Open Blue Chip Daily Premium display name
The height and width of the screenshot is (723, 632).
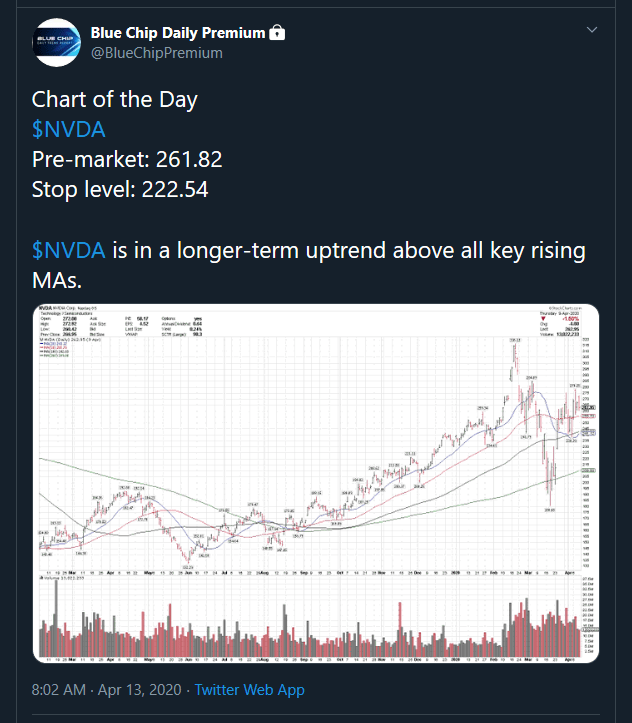coord(178,33)
